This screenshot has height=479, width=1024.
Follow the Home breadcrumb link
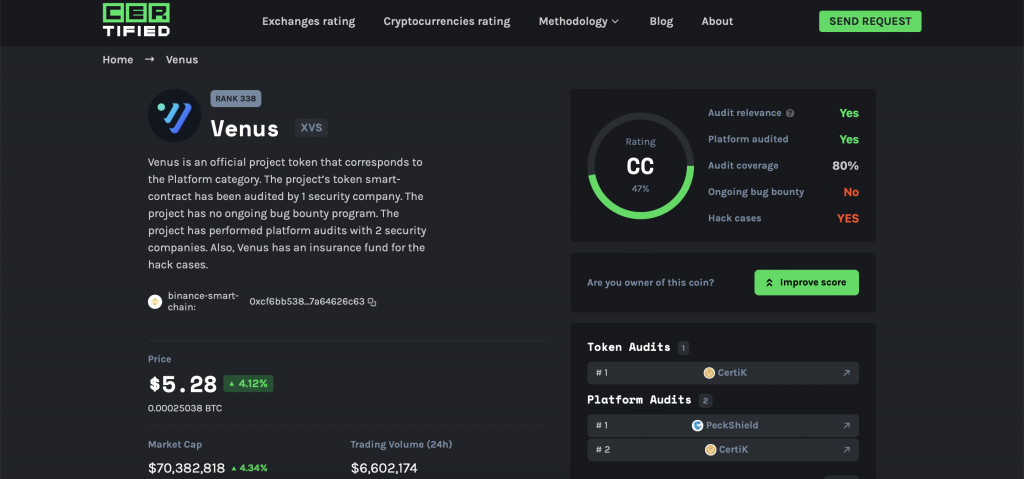[118, 59]
